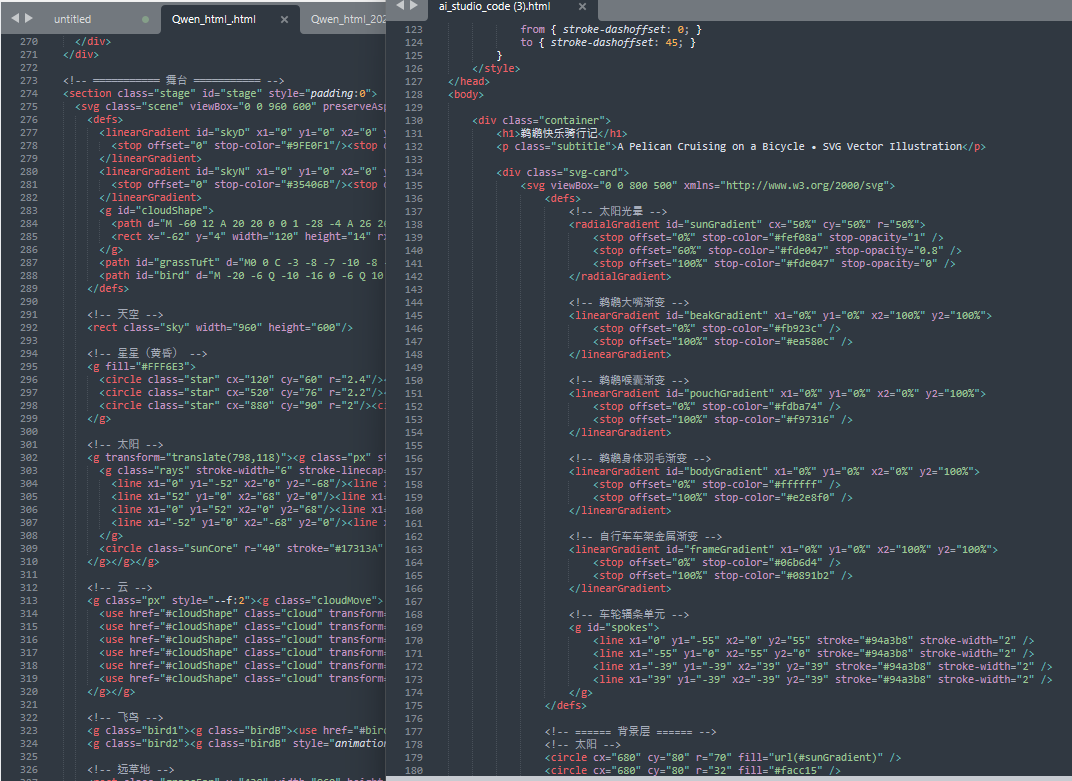
Task: Click the stop-color="#06b6d4" line
Action: click(716, 561)
